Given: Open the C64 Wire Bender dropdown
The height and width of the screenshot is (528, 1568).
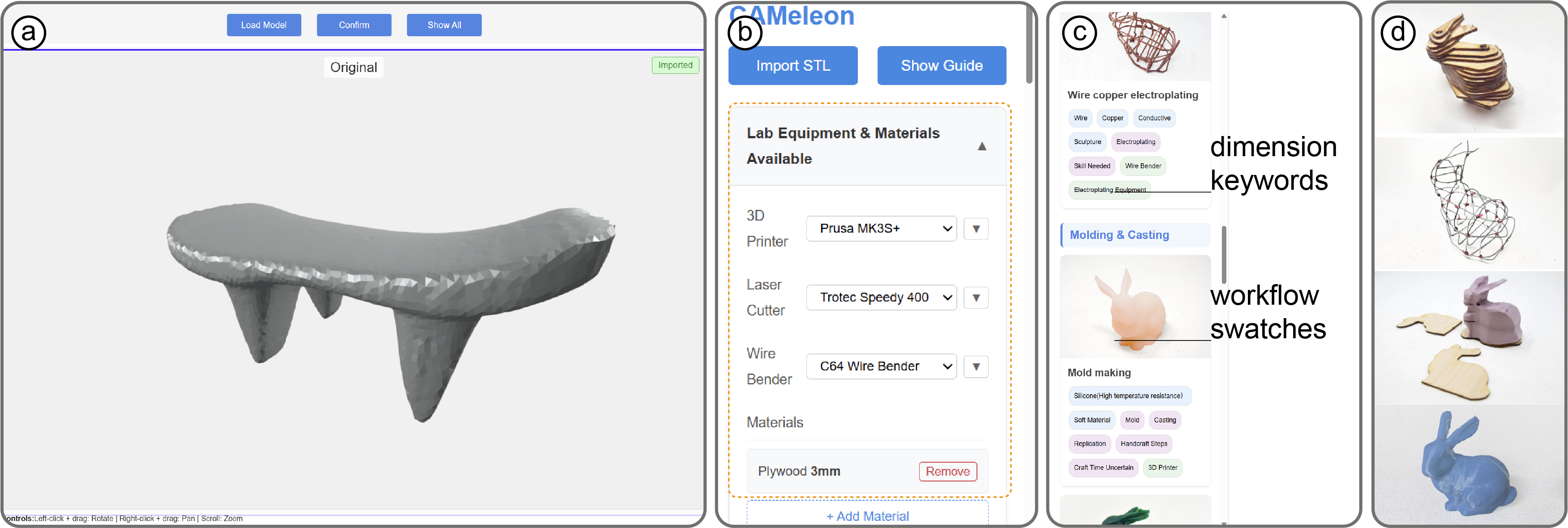Looking at the screenshot, I should coord(881,366).
